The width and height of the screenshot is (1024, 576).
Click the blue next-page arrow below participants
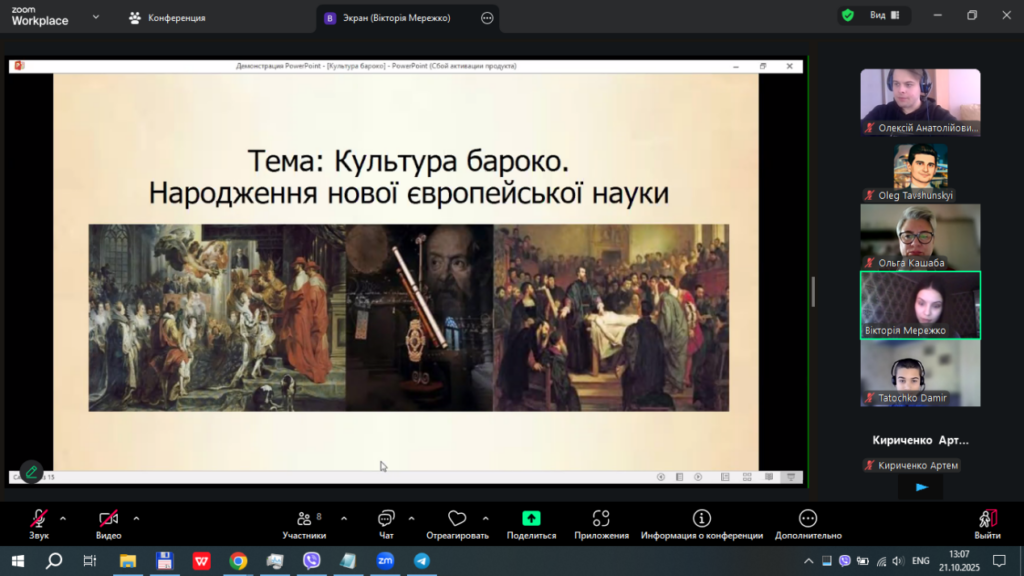pyautogui.click(x=921, y=487)
